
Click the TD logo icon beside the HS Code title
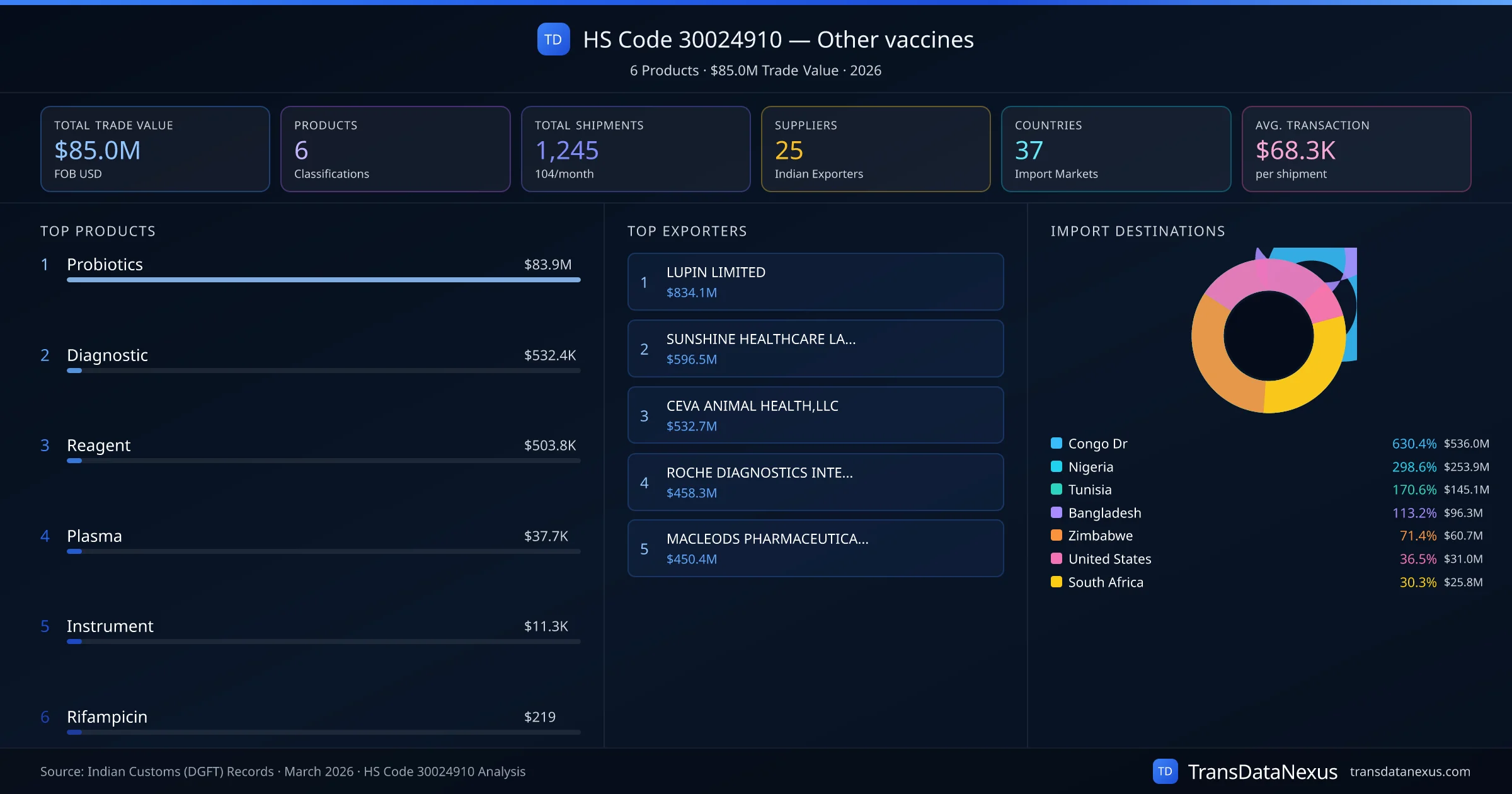pyautogui.click(x=553, y=39)
